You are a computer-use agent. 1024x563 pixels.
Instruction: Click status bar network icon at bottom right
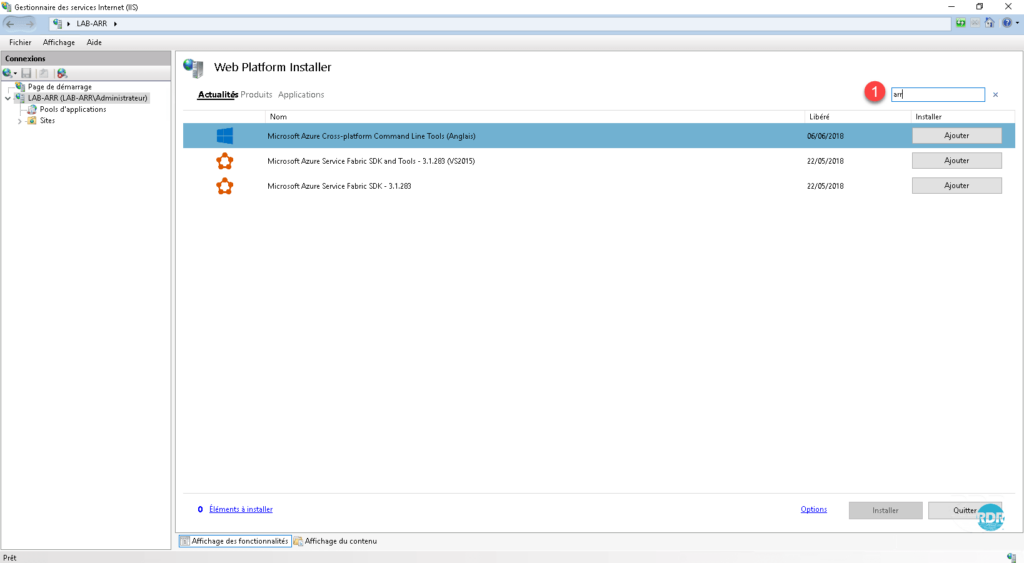[1012, 557]
